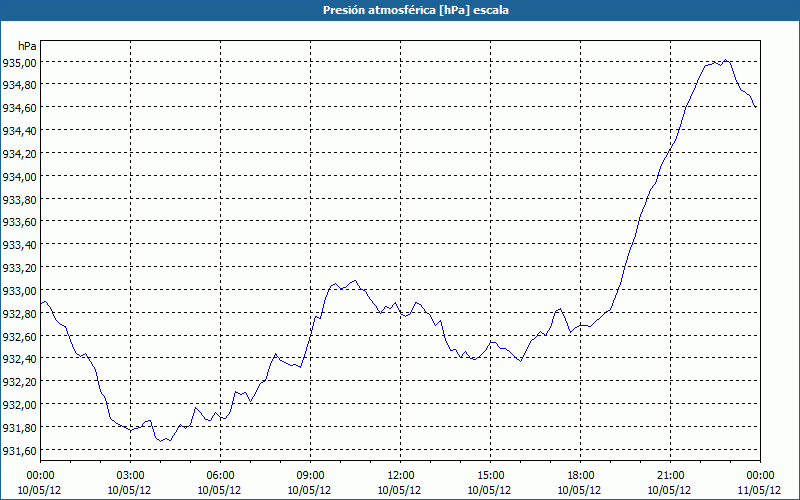Viewport: 800px width, 500px height.
Task: Click the 934,60 y-axis value
Action: pos(20,108)
